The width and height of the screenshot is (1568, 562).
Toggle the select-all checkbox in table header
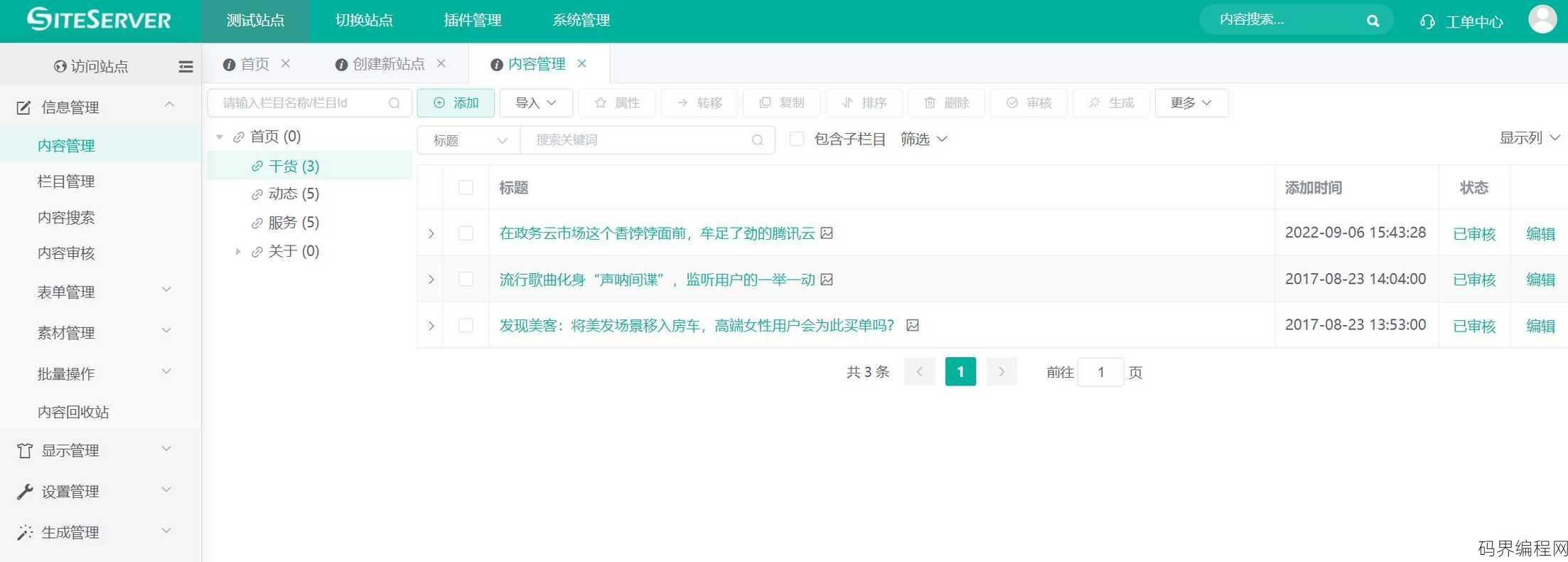[x=466, y=187]
